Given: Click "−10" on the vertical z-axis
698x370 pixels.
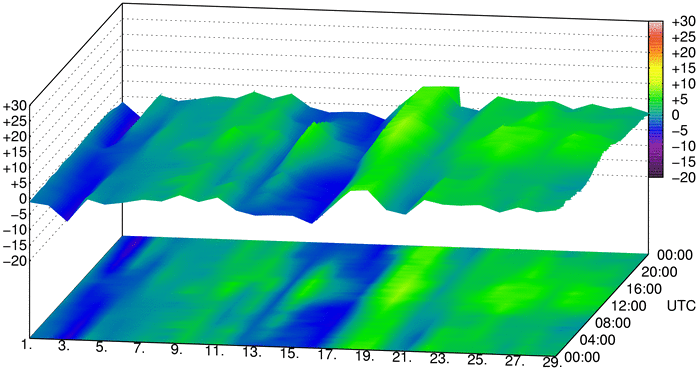Looking at the screenshot, I should 15,230.
